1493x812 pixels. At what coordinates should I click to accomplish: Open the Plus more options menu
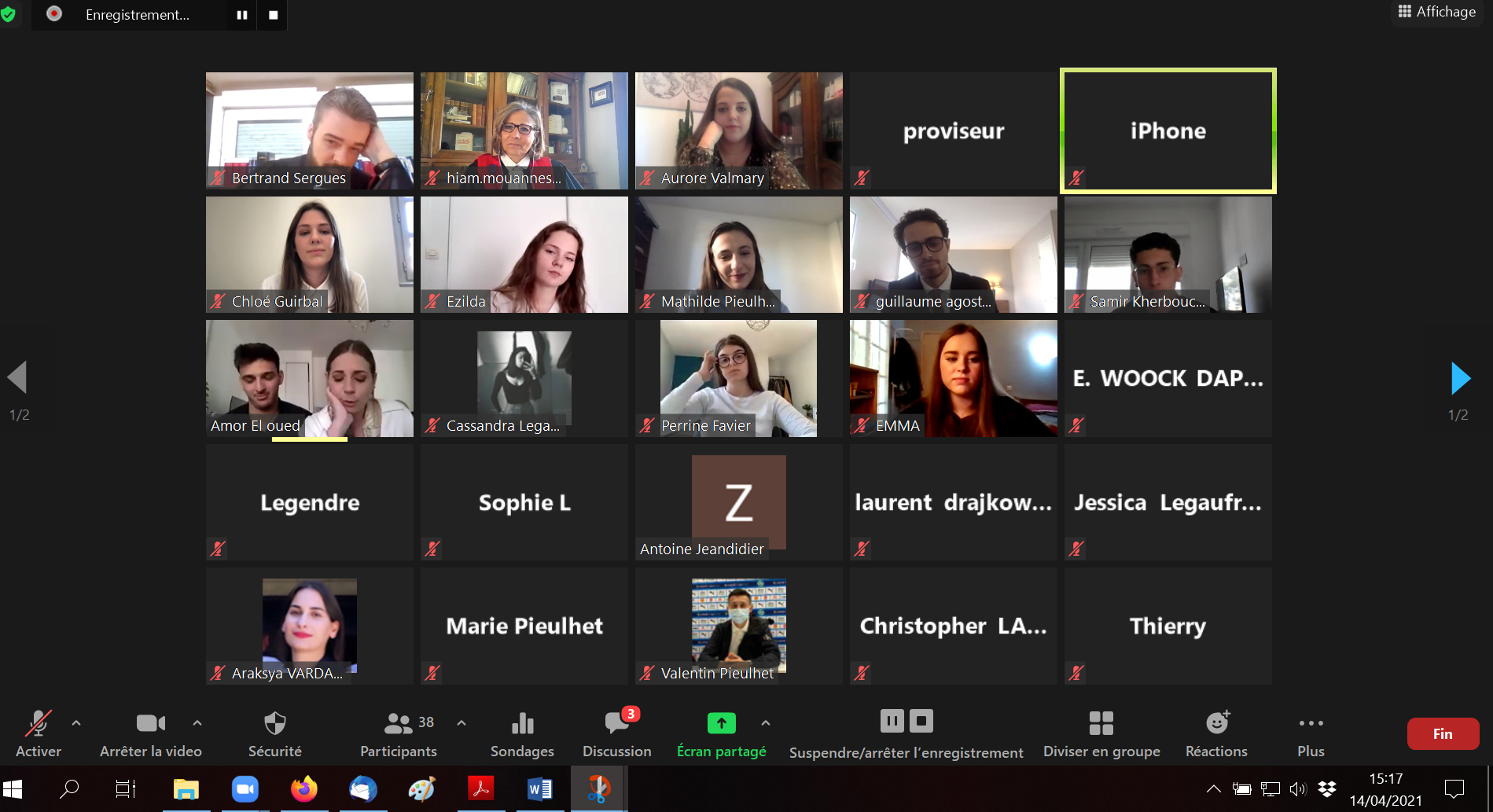click(x=1311, y=734)
